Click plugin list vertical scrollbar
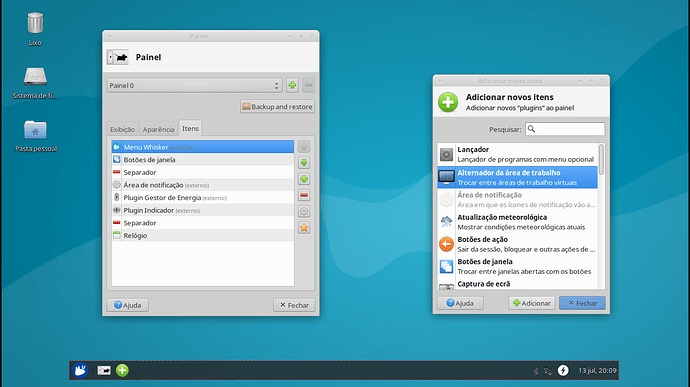The width and height of the screenshot is (690, 387). point(601,159)
